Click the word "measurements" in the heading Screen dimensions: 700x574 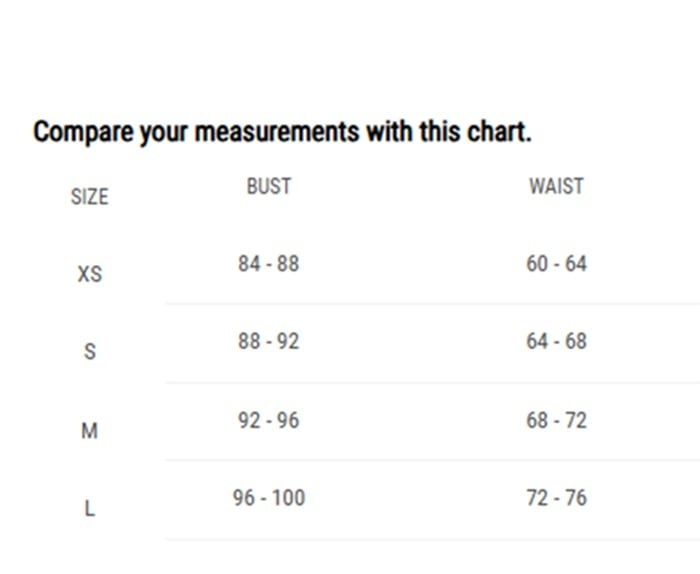click(x=276, y=132)
